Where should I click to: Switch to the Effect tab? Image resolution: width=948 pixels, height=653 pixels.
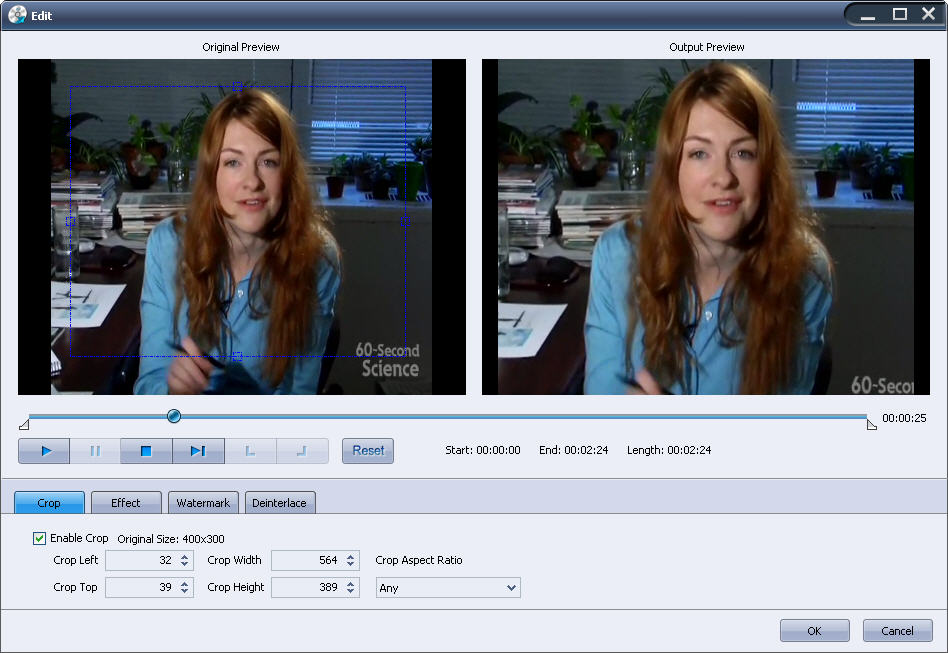(126, 503)
